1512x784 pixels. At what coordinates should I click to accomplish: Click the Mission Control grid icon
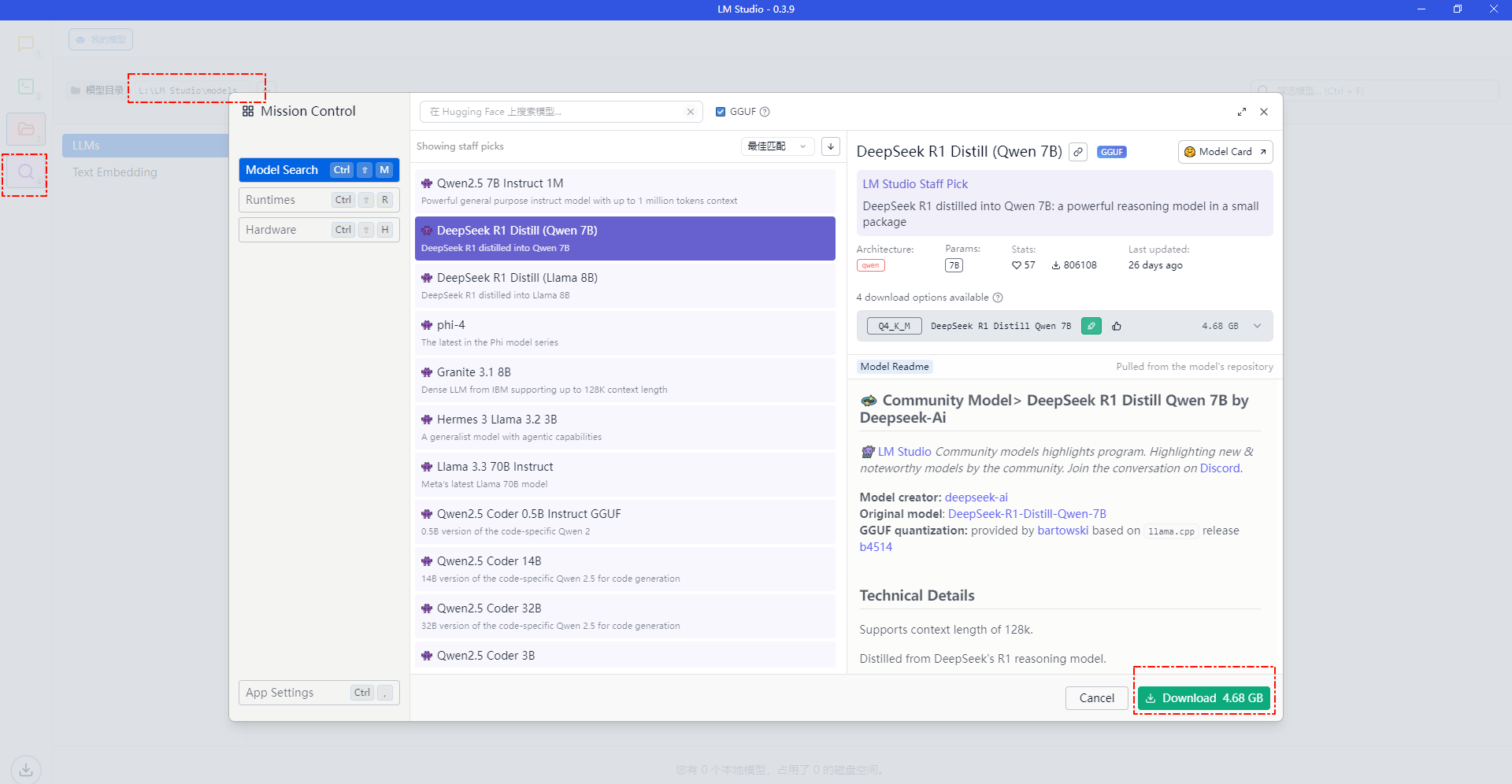click(248, 111)
